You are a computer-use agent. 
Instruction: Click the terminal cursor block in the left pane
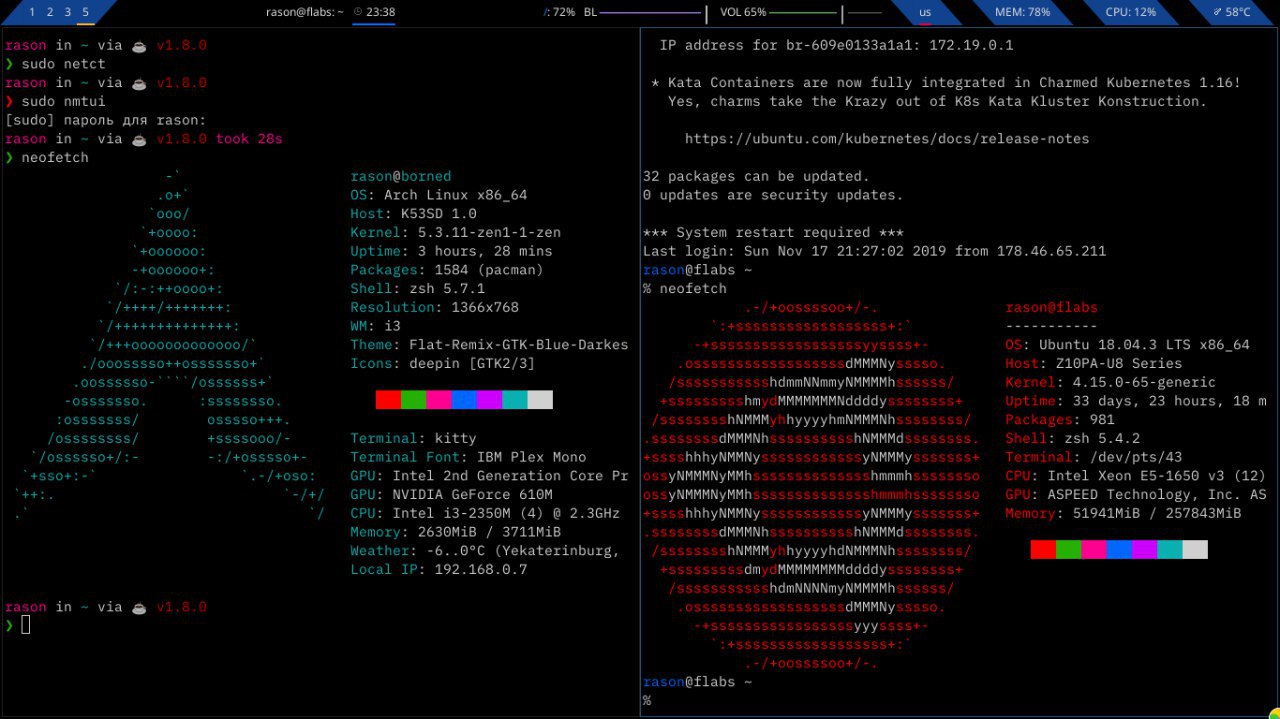point(26,625)
